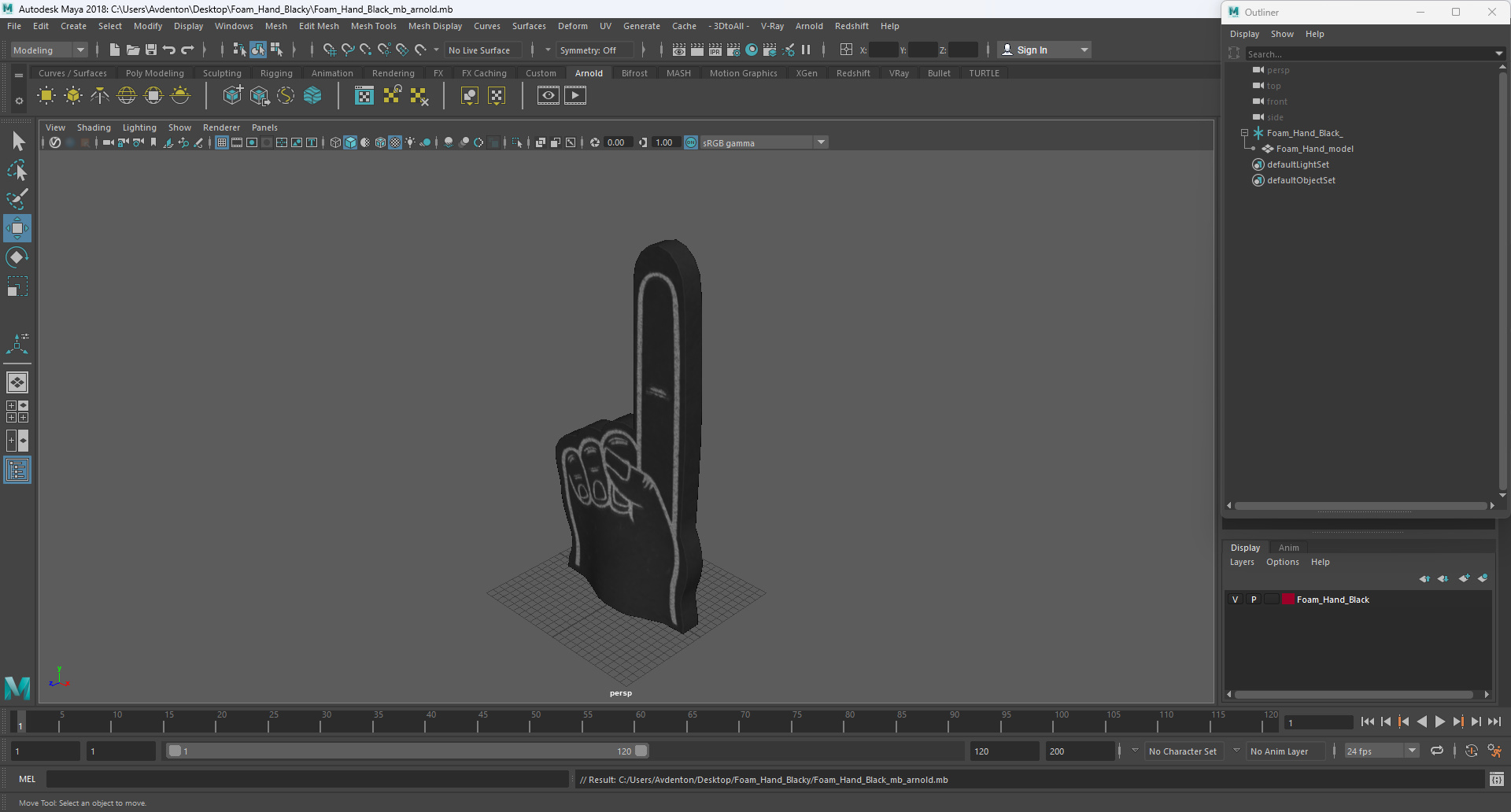This screenshot has height=812, width=1511.
Task: Play animation forwards button
Action: pyautogui.click(x=1439, y=722)
